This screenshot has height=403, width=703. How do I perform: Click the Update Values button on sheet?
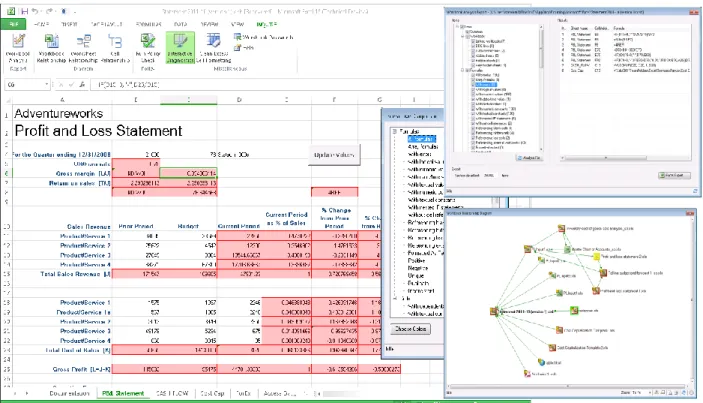pos(334,155)
